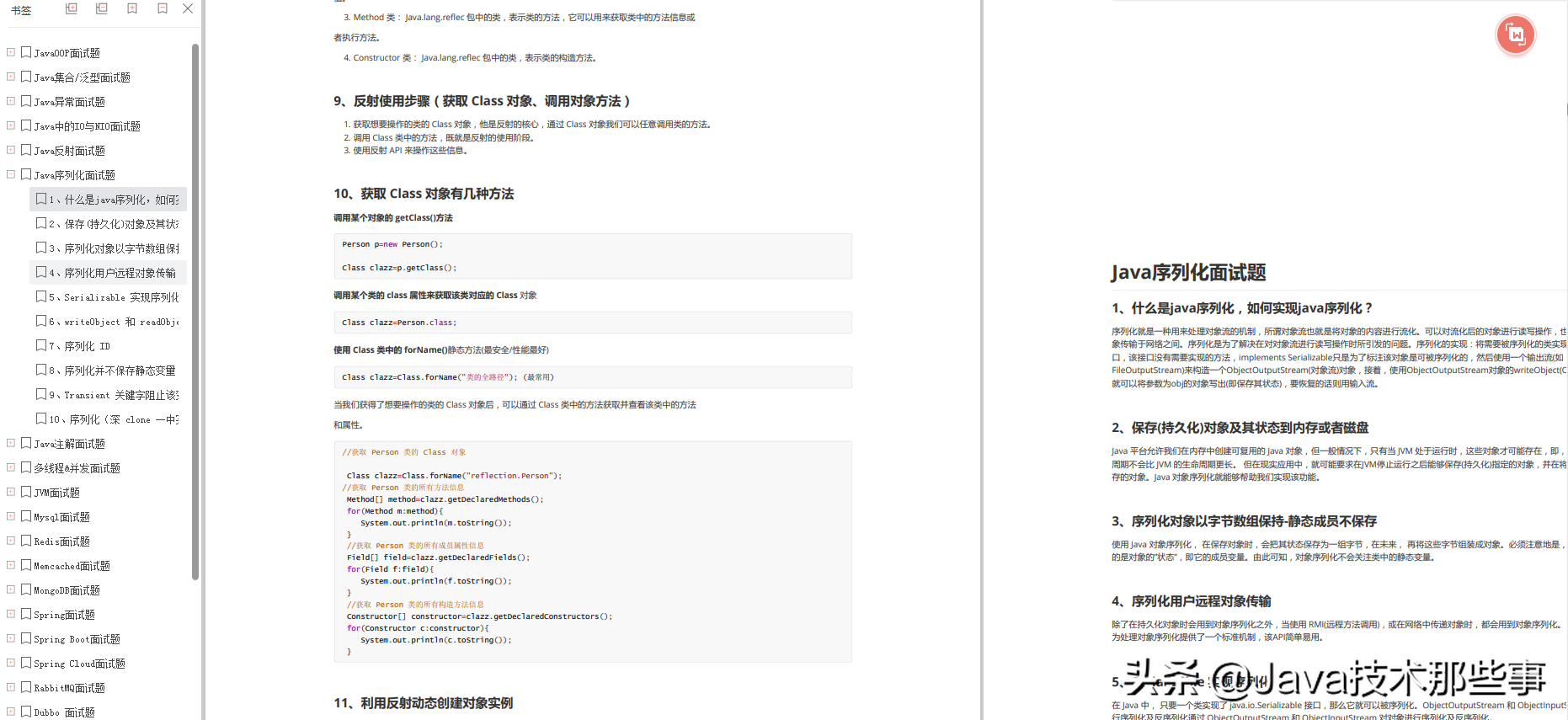Expand the Mysql面试题 node
The image size is (1568, 720).
tap(11, 516)
